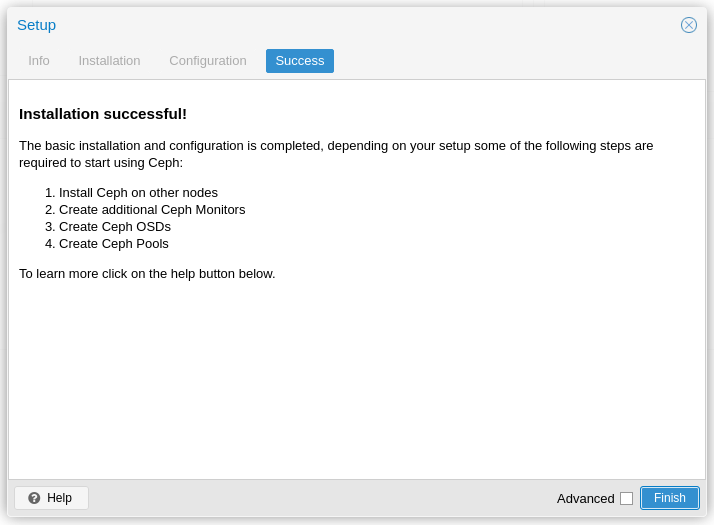Click the 'Create Ceph OSDs' list item

click(x=115, y=227)
